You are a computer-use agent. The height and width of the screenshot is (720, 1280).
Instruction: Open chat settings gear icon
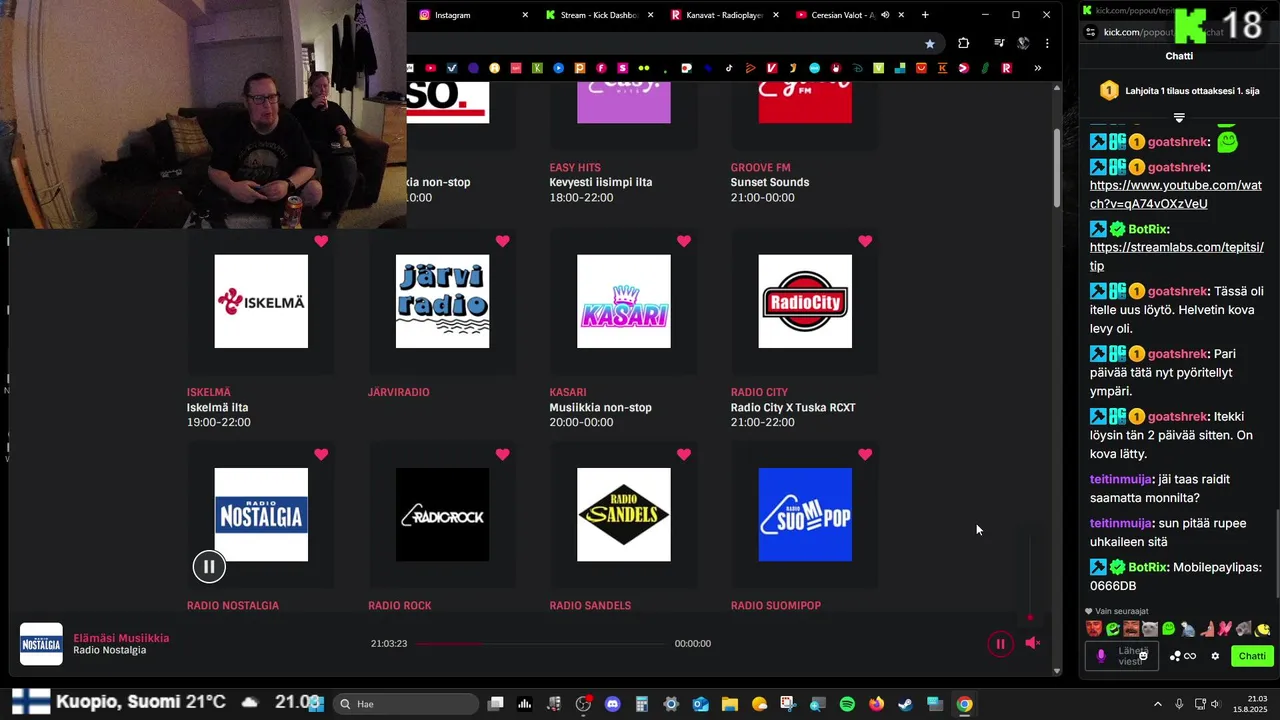click(1215, 656)
